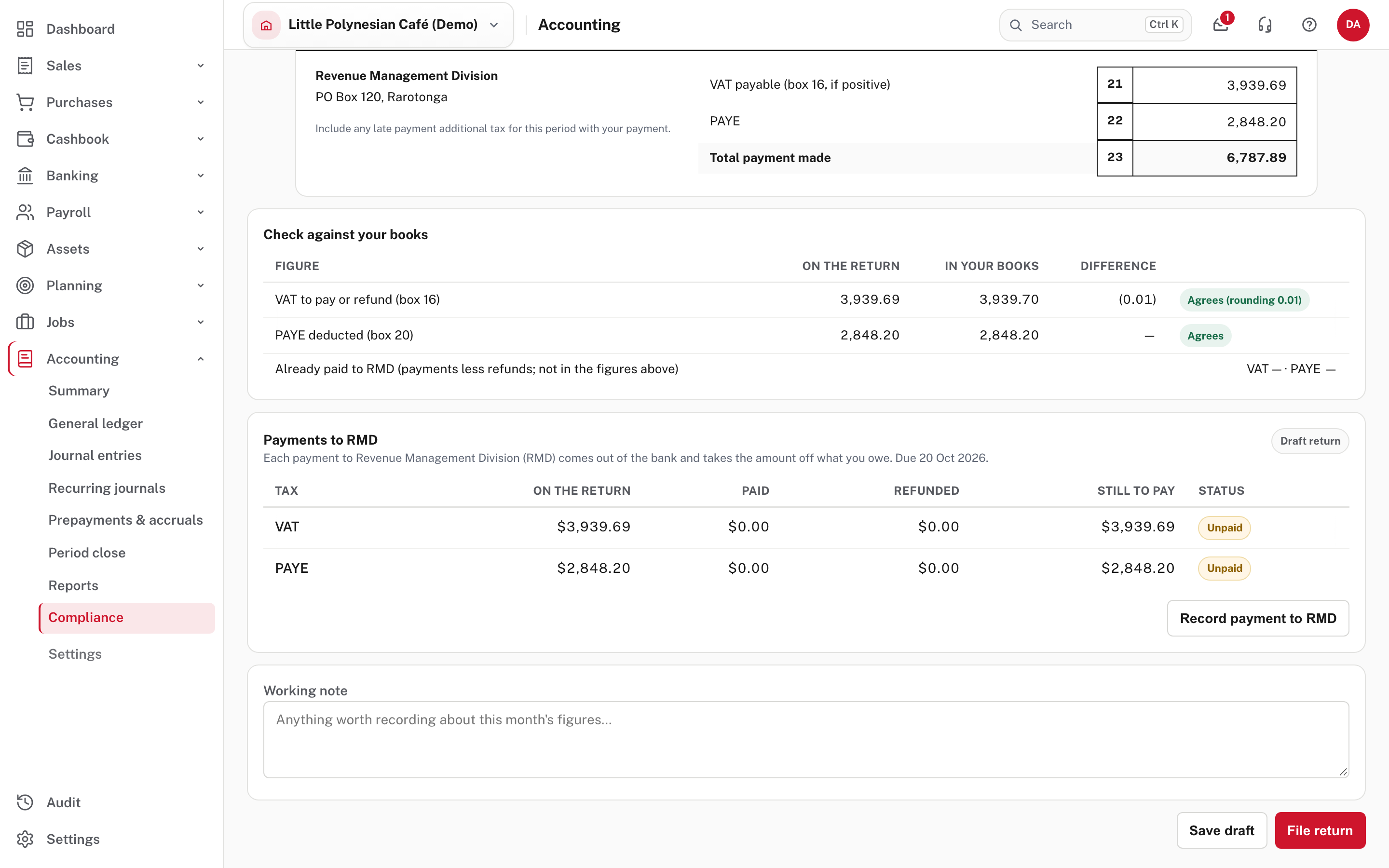Expand the Payroll menu chevron
The width and height of the screenshot is (1389, 868).
[x=200, y=212]
